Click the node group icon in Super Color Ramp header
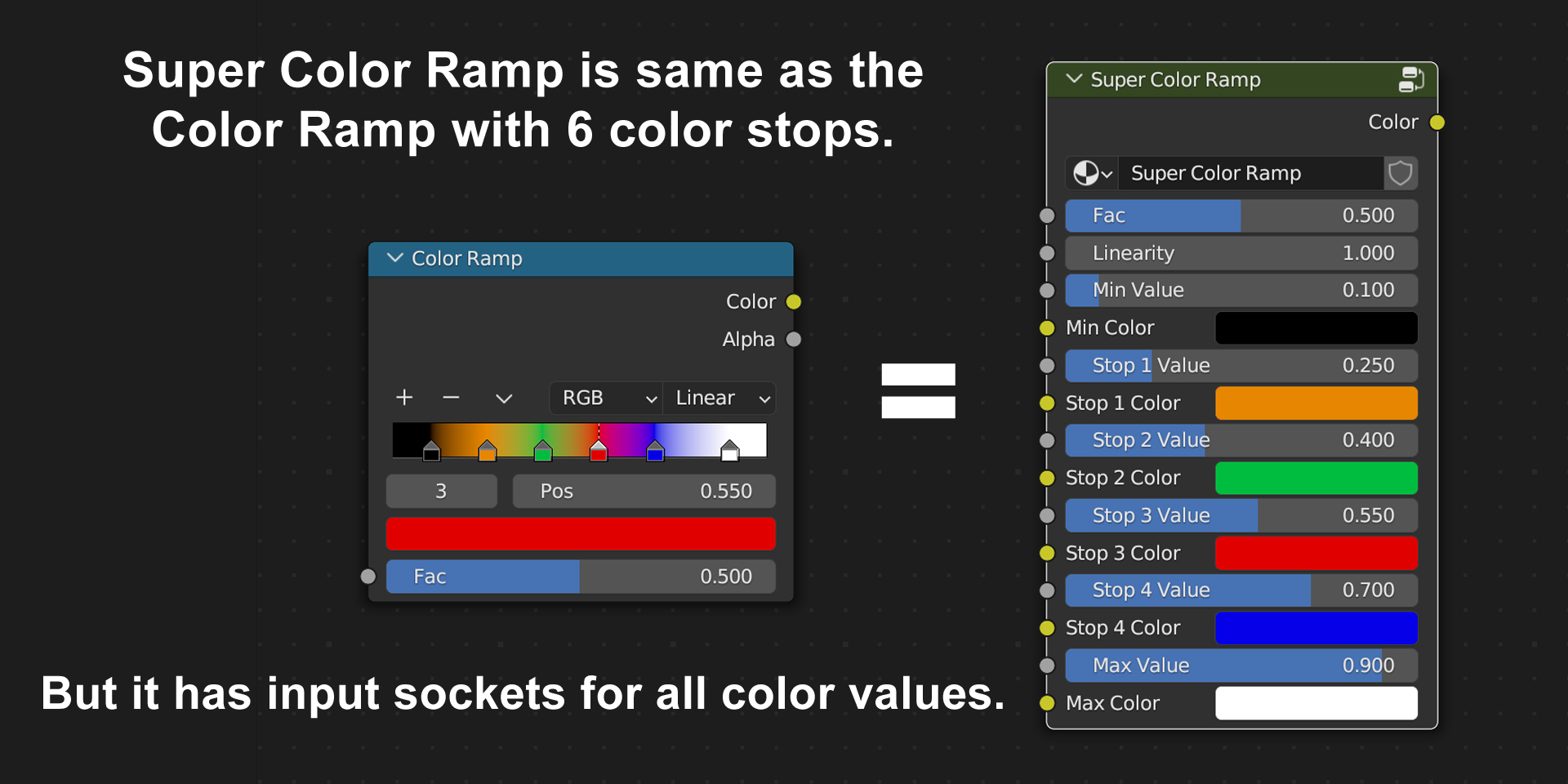1568x784 pixels. point(1410,79)
